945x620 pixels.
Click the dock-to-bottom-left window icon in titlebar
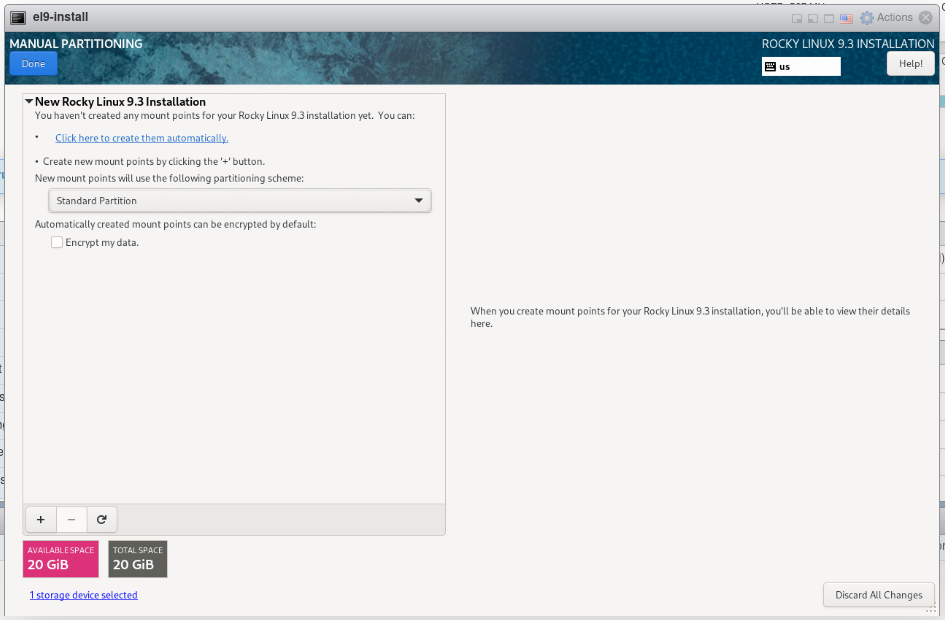813,19
